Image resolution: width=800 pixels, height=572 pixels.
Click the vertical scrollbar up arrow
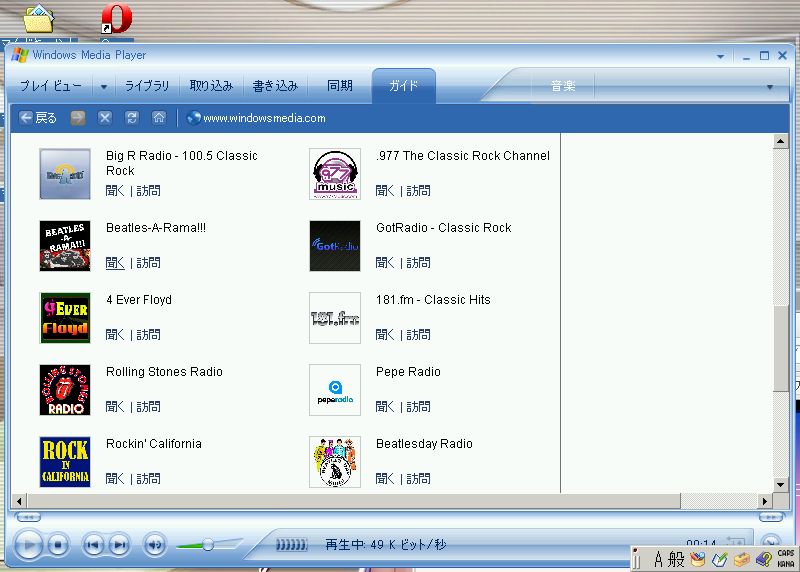tap(780, 141)
